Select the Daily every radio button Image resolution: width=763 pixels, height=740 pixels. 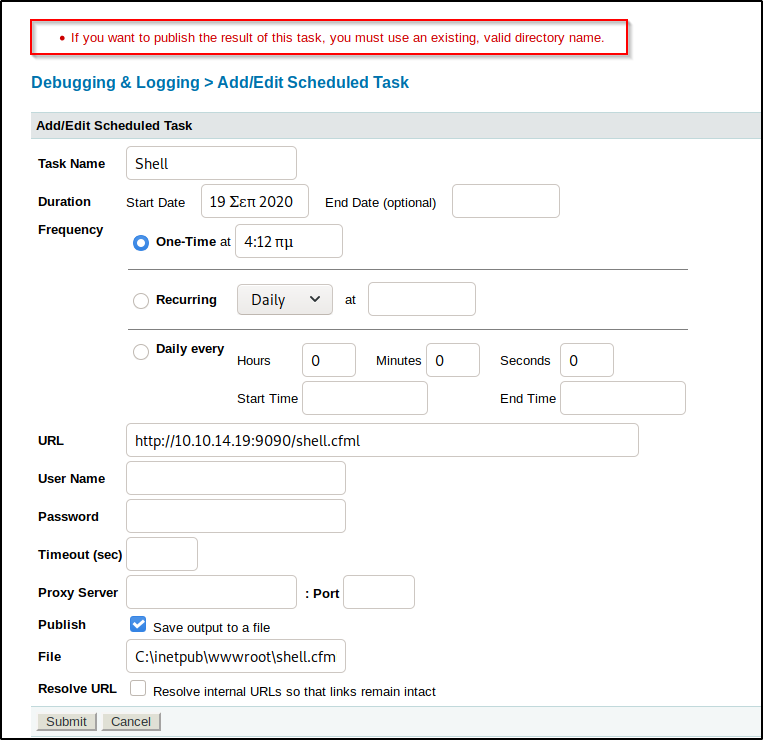tap(141, 351)
